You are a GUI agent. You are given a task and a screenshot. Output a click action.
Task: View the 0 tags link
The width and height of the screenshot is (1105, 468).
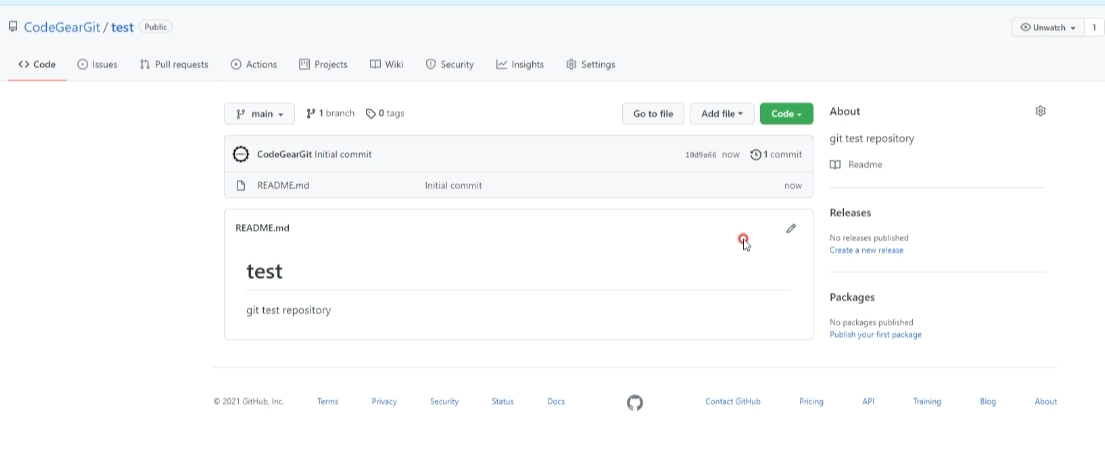(x=385, y=113)
